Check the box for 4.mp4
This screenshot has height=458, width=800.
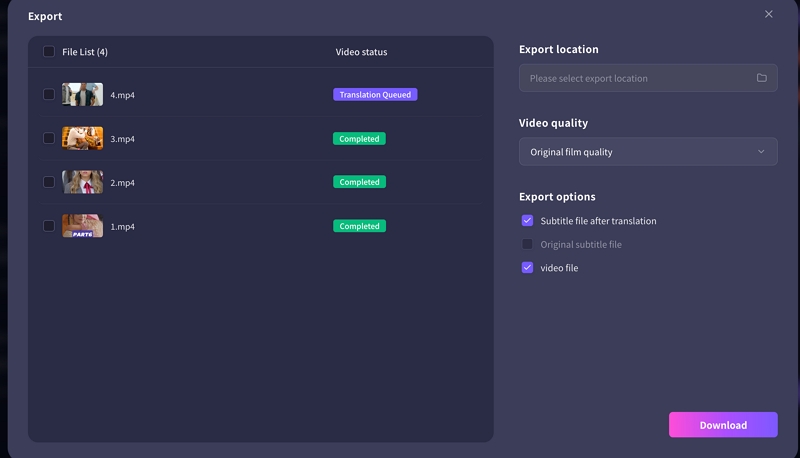coord(49,95)
